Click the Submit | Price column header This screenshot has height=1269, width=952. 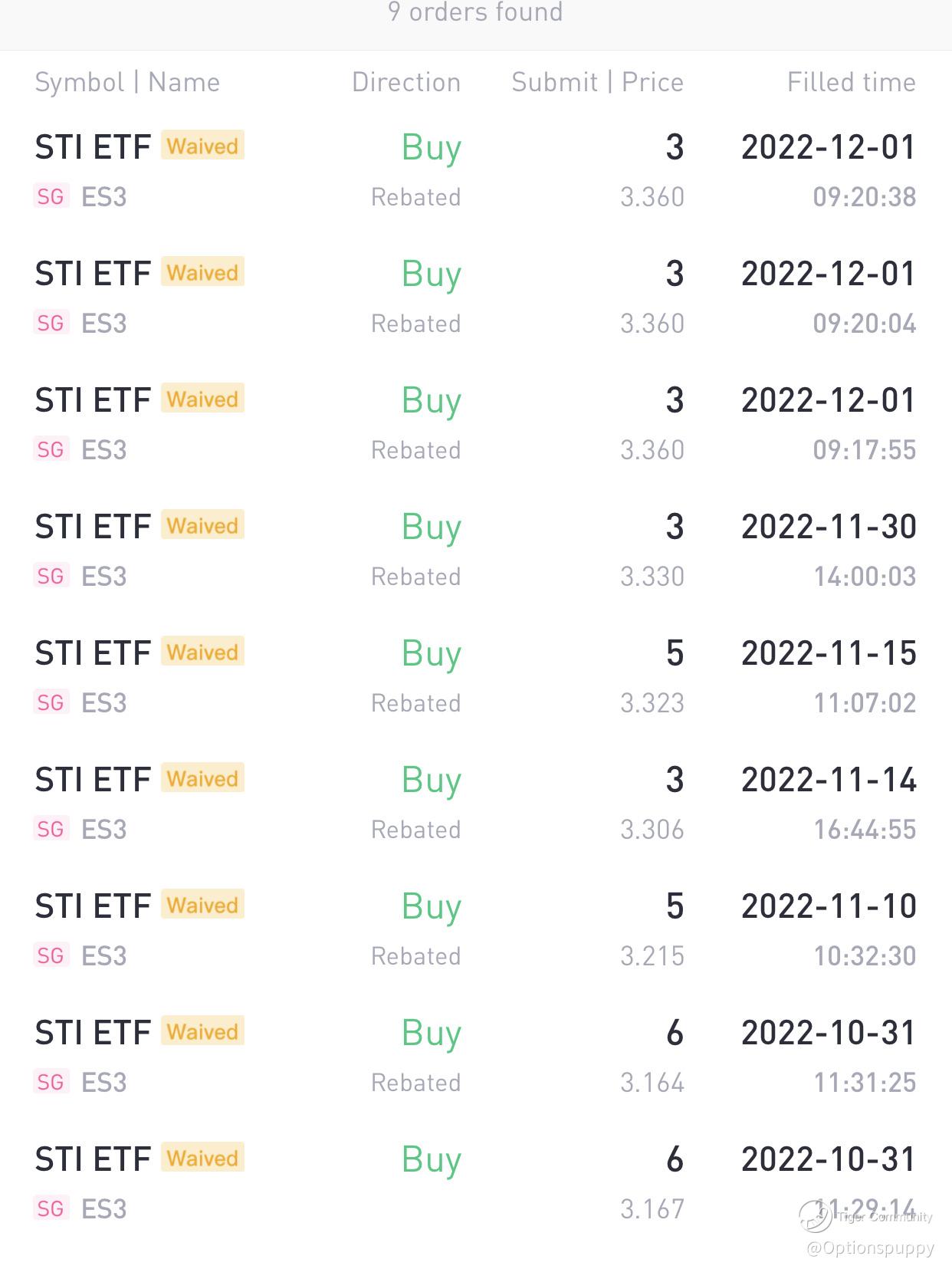(597, 82)
